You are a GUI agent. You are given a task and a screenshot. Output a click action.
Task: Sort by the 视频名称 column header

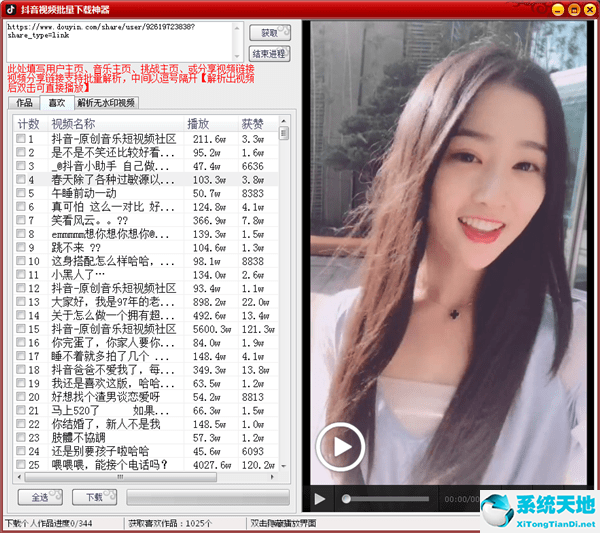coord(115,124)
